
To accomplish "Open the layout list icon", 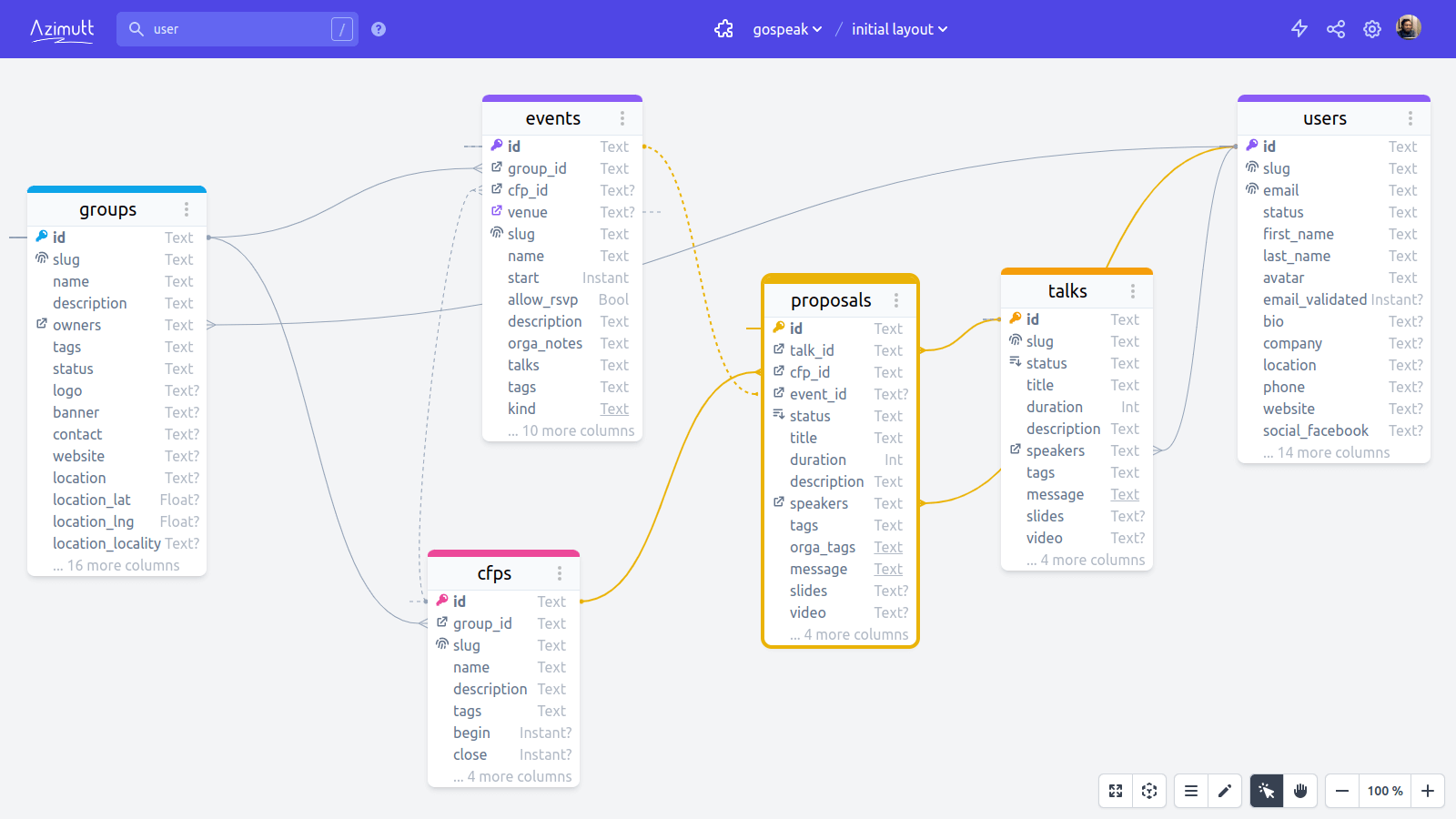I will point(1190,791).
